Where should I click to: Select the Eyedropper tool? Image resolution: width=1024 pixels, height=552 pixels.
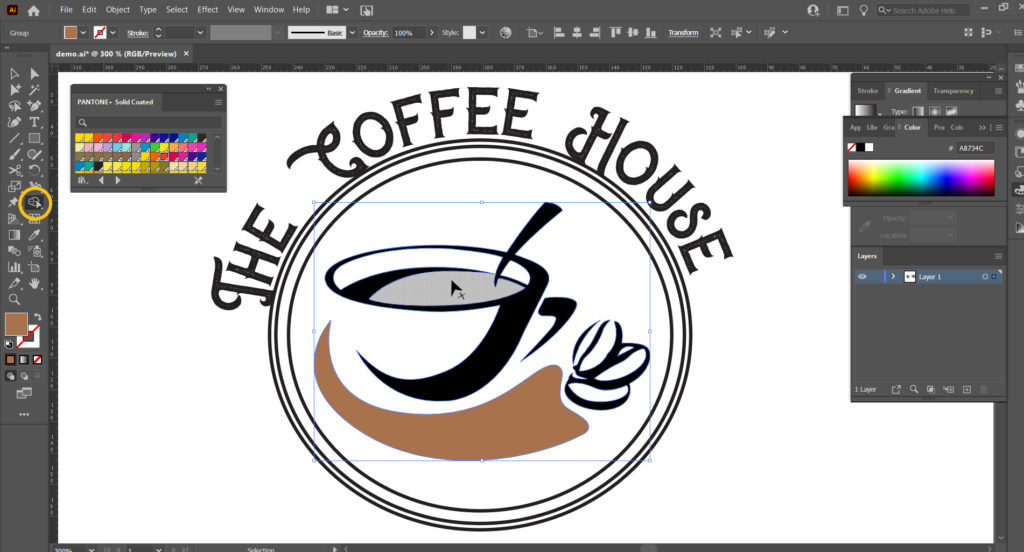[x=35, y=235]
